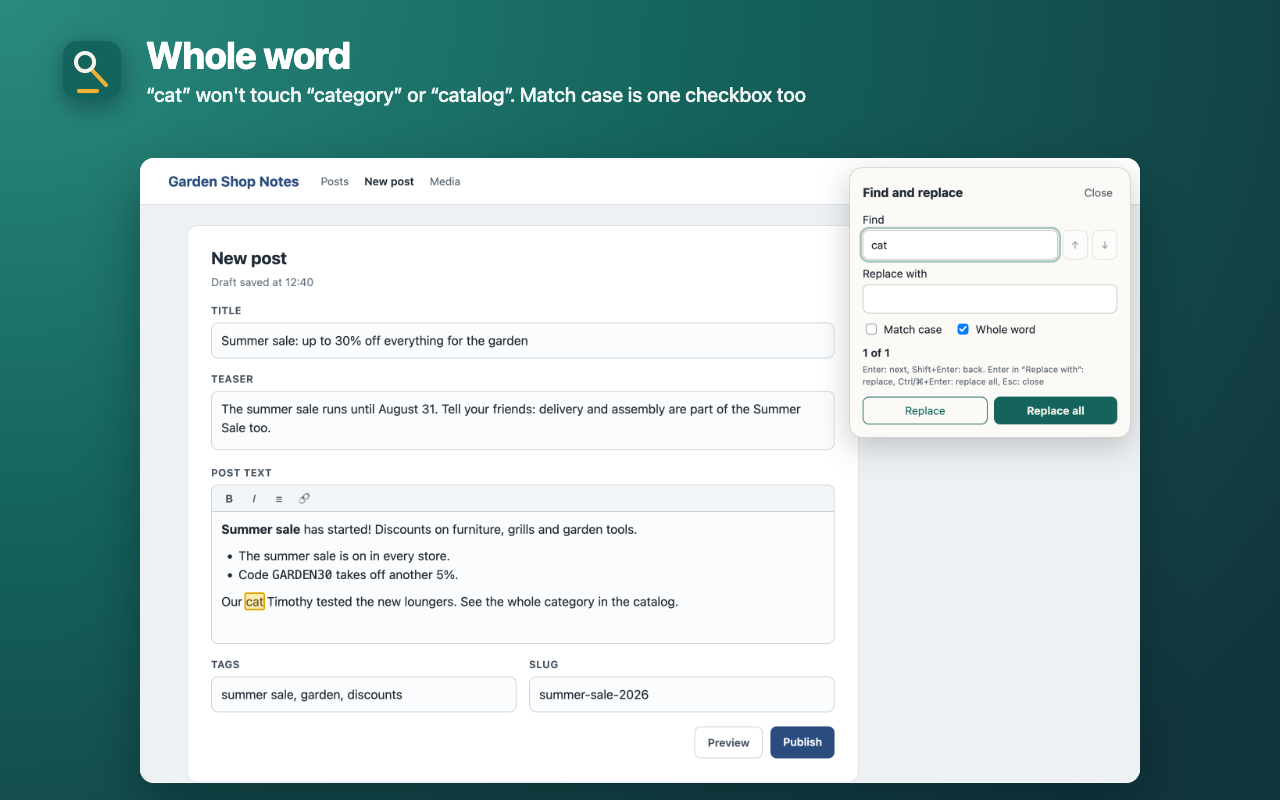Click into the Slug field
Screen dimensions: 1280x800
click(x=681, y=694)
